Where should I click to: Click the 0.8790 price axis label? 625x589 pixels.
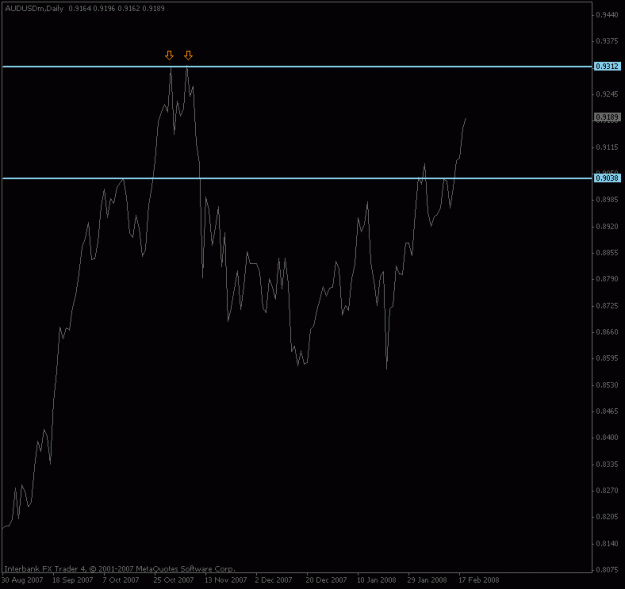tap(607, 279)
